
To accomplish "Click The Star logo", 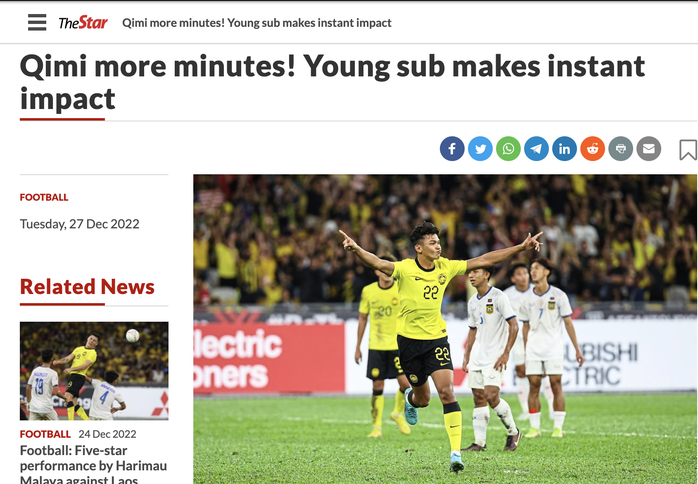I will tap(83, 22).
